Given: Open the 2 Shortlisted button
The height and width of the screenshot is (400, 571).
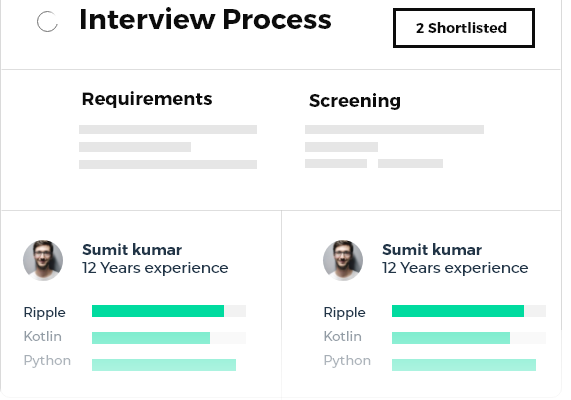Looking at the screenshot, I should 464,28.
